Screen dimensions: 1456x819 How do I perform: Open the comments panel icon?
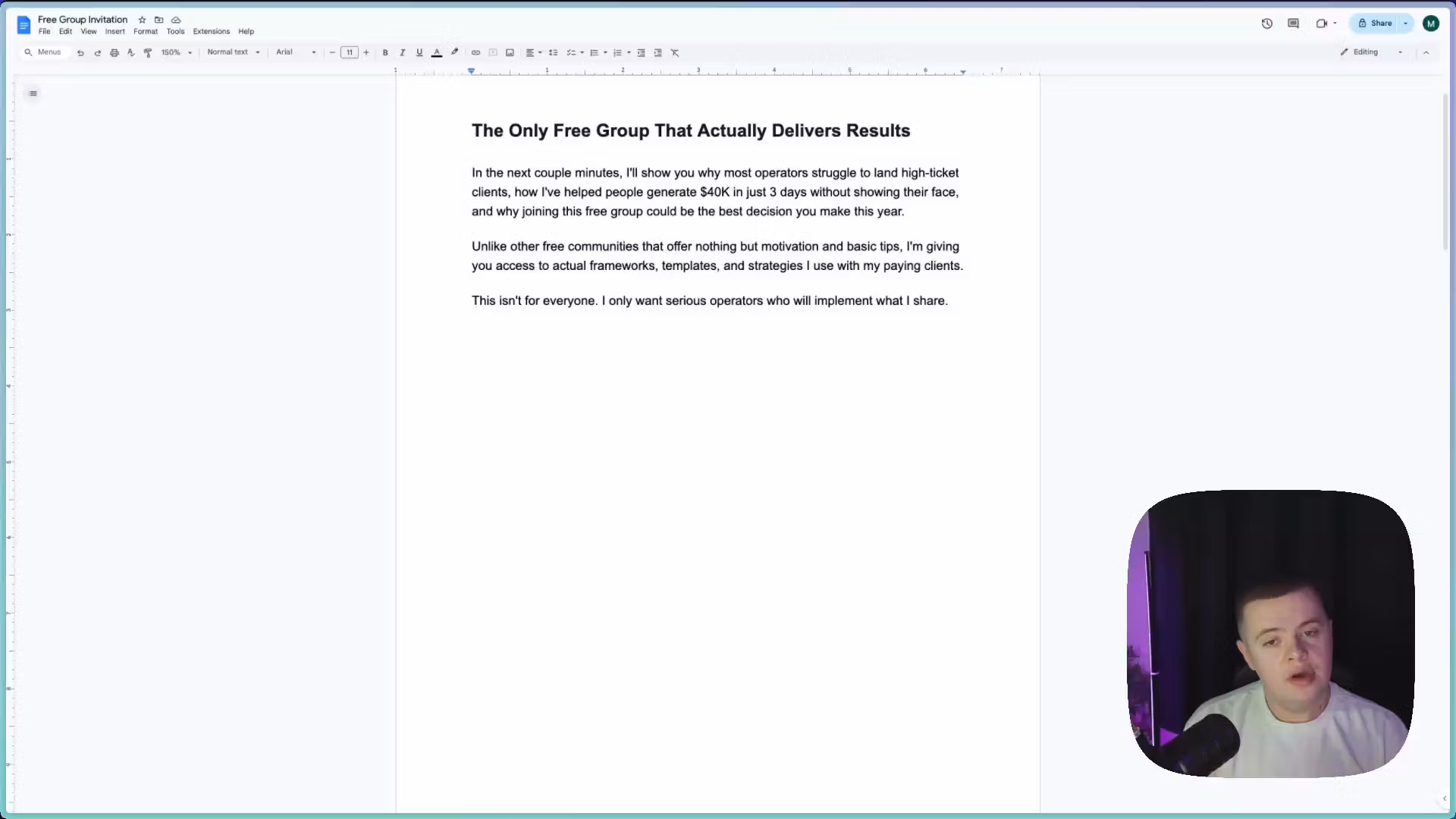pos(1293,24)
